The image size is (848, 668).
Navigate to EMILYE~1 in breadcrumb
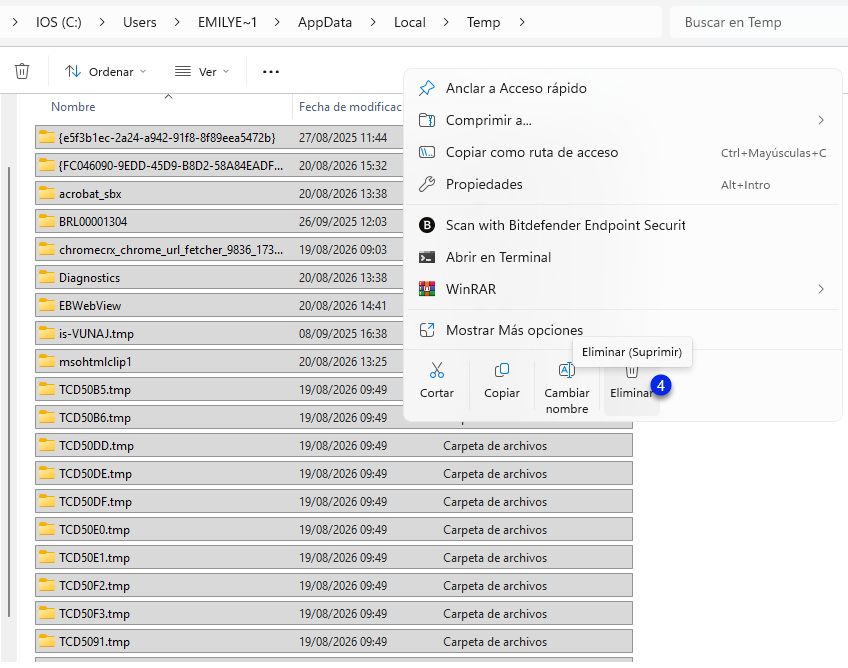[x=227, y=22]
